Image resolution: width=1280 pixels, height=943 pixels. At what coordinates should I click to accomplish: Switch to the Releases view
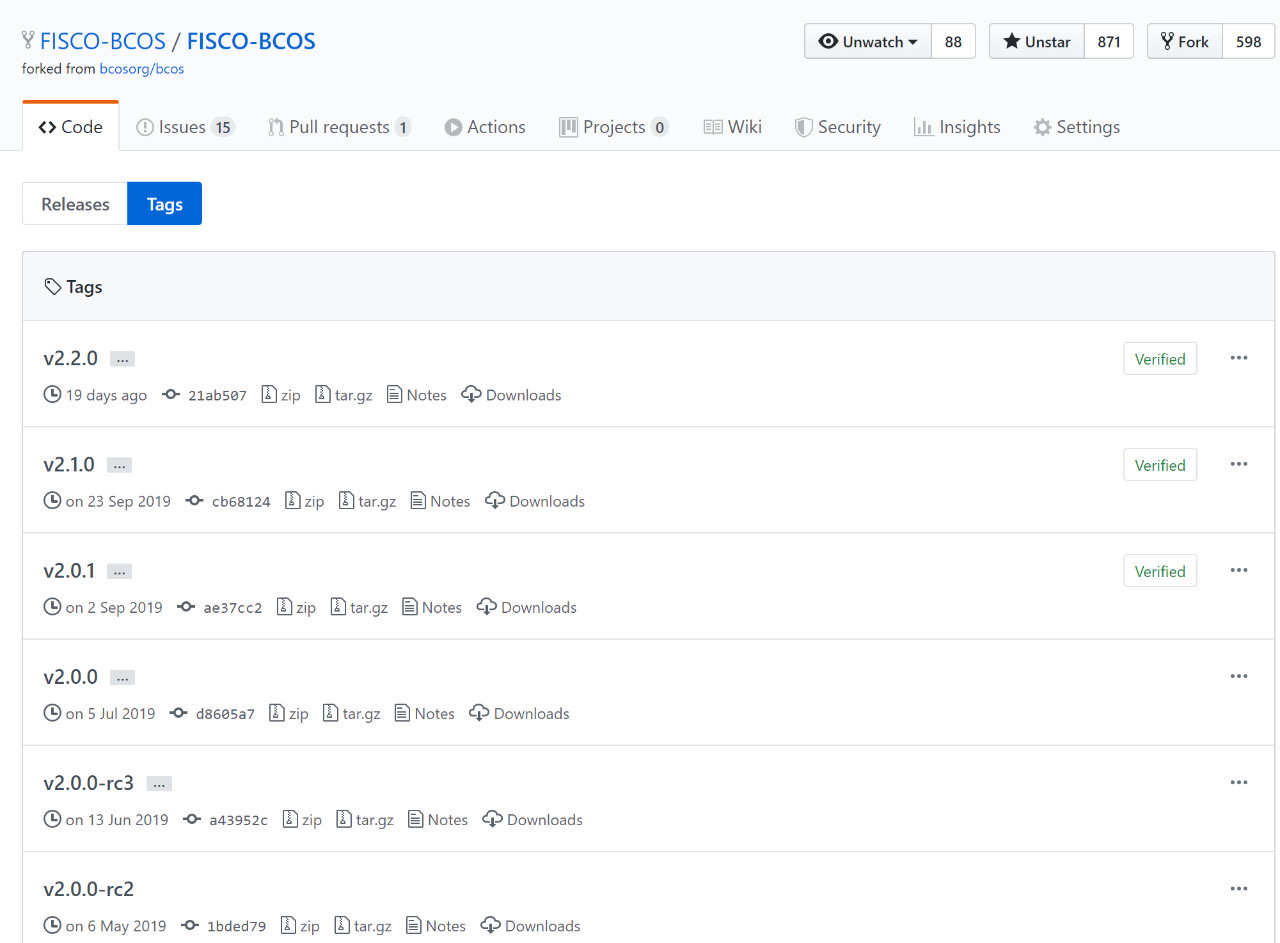[x=75, y=204]
